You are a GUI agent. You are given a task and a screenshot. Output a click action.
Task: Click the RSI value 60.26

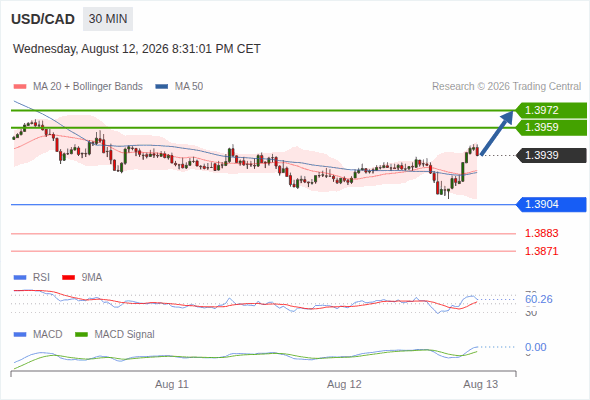click(539, 300)
